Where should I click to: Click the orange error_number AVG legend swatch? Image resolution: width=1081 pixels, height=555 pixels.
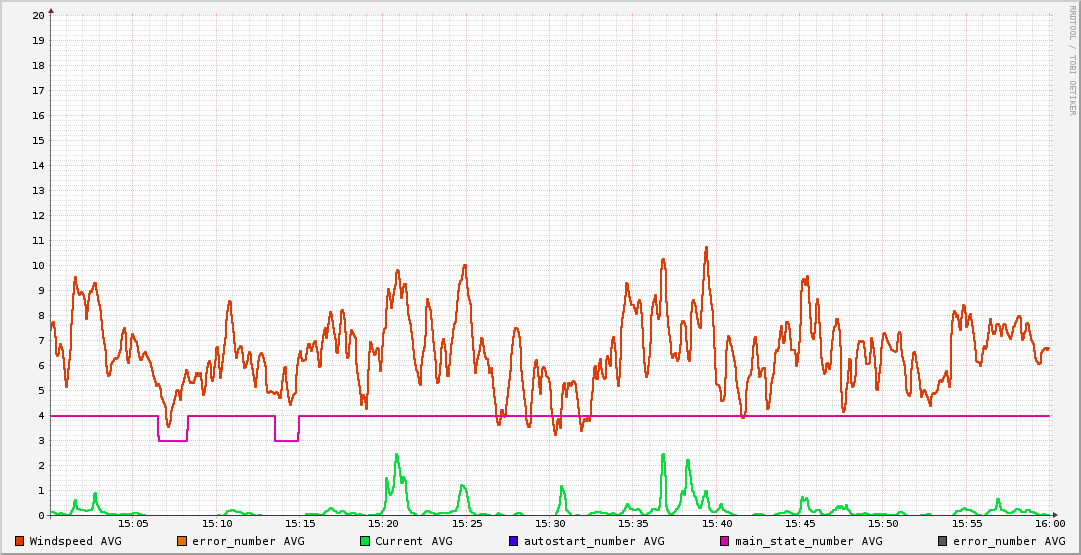[x=182, y=541]
